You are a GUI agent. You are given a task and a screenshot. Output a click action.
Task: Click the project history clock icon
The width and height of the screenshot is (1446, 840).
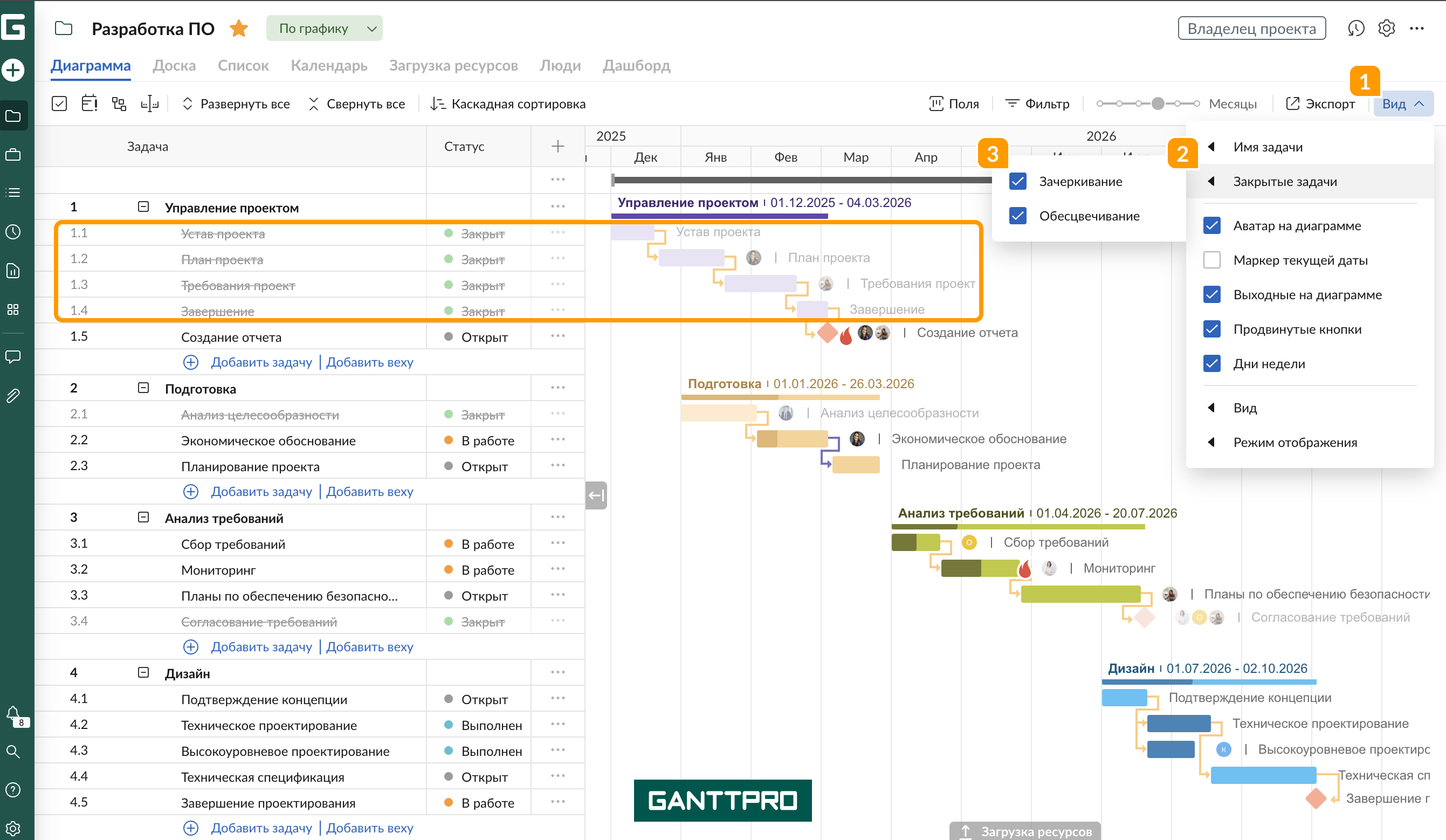1355,28
